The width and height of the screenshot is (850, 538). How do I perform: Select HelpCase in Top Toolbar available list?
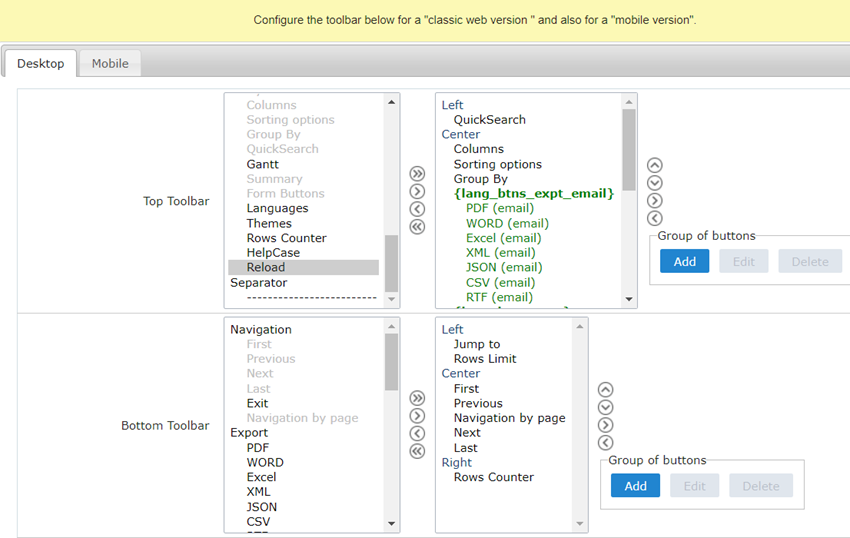coord(273,253)
